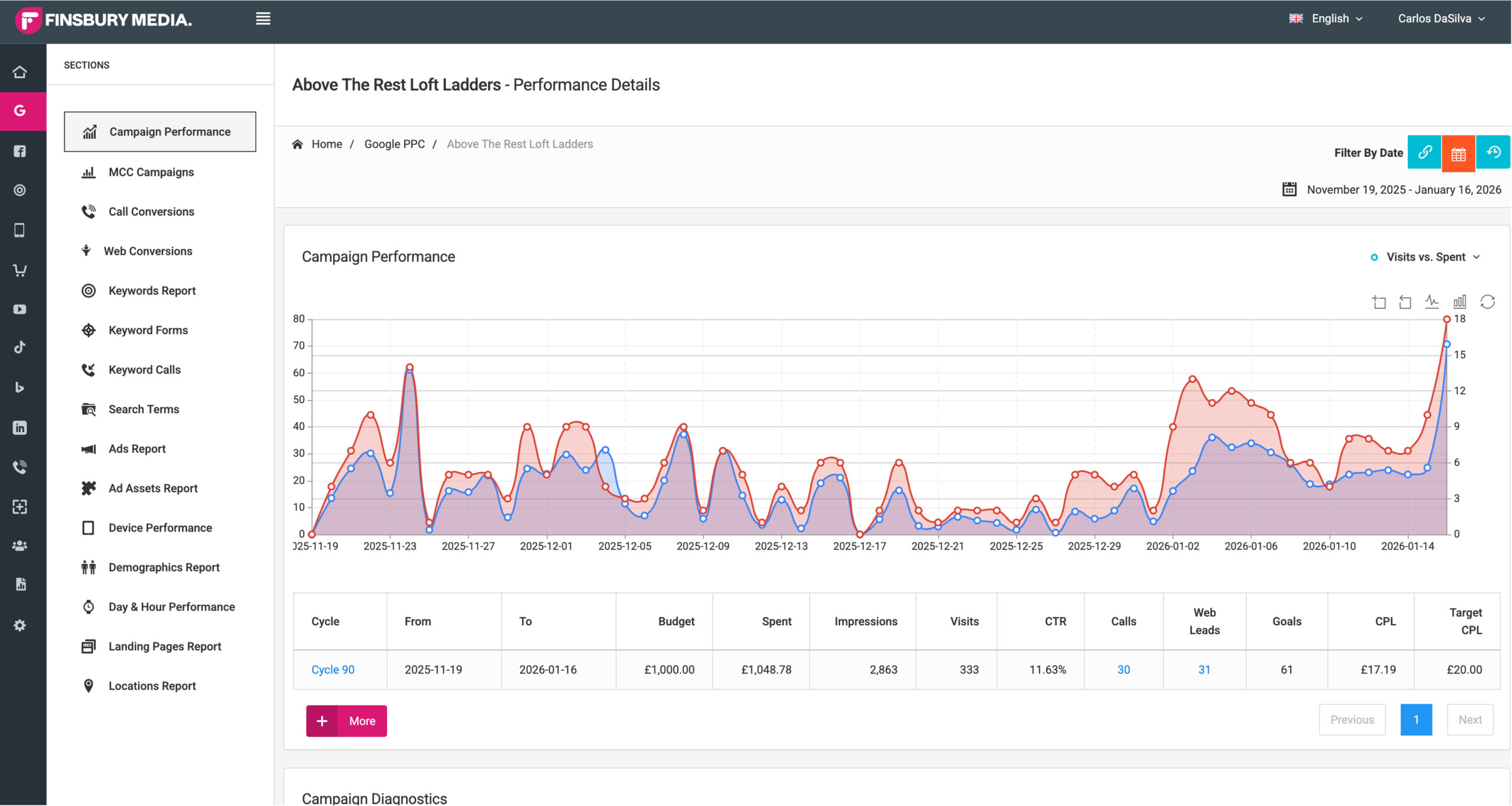Click the Cycle 90 link
1512x806 pixels.
(333, 669)
